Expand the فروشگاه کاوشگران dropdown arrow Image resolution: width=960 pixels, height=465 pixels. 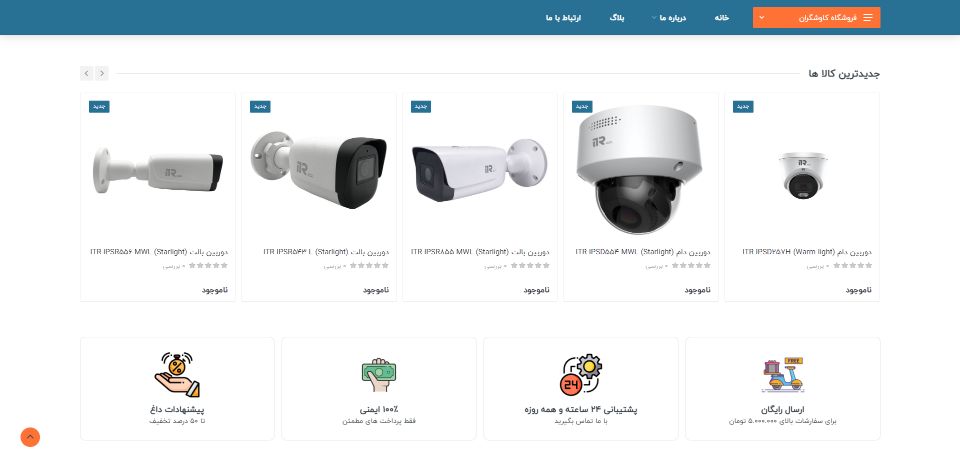tap(762, 18)
